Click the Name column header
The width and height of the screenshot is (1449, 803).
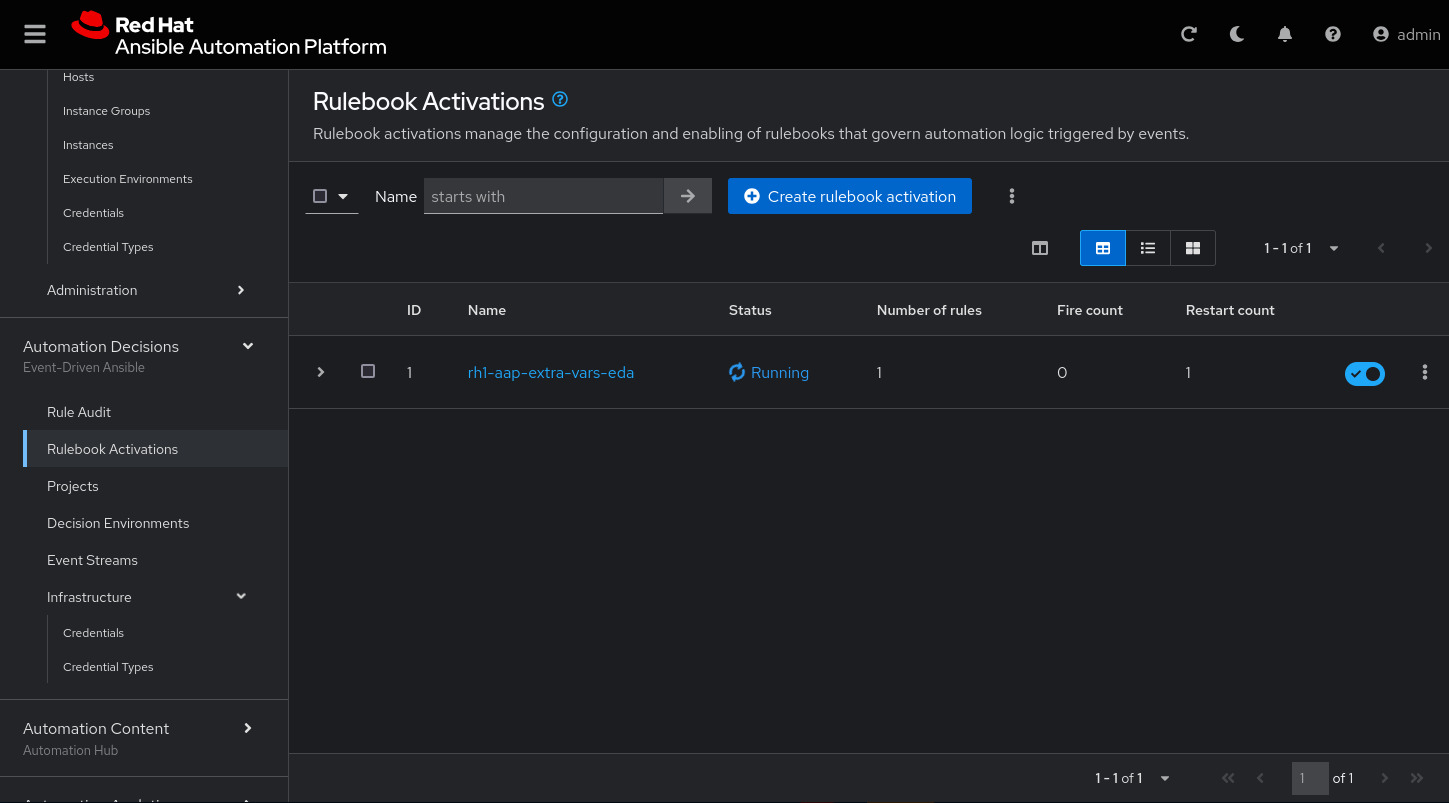pos(487,310)
